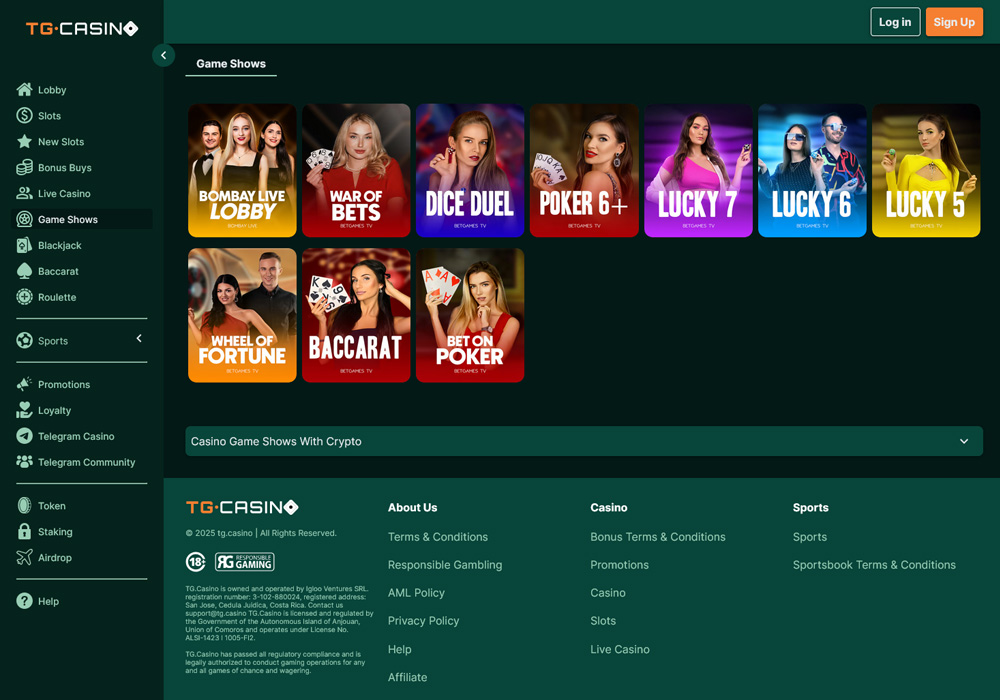Image resolution: width=1000 pixels, height=700 pixels.
Task: Open Baccarat using its spade icon
Action: (24, 271)
